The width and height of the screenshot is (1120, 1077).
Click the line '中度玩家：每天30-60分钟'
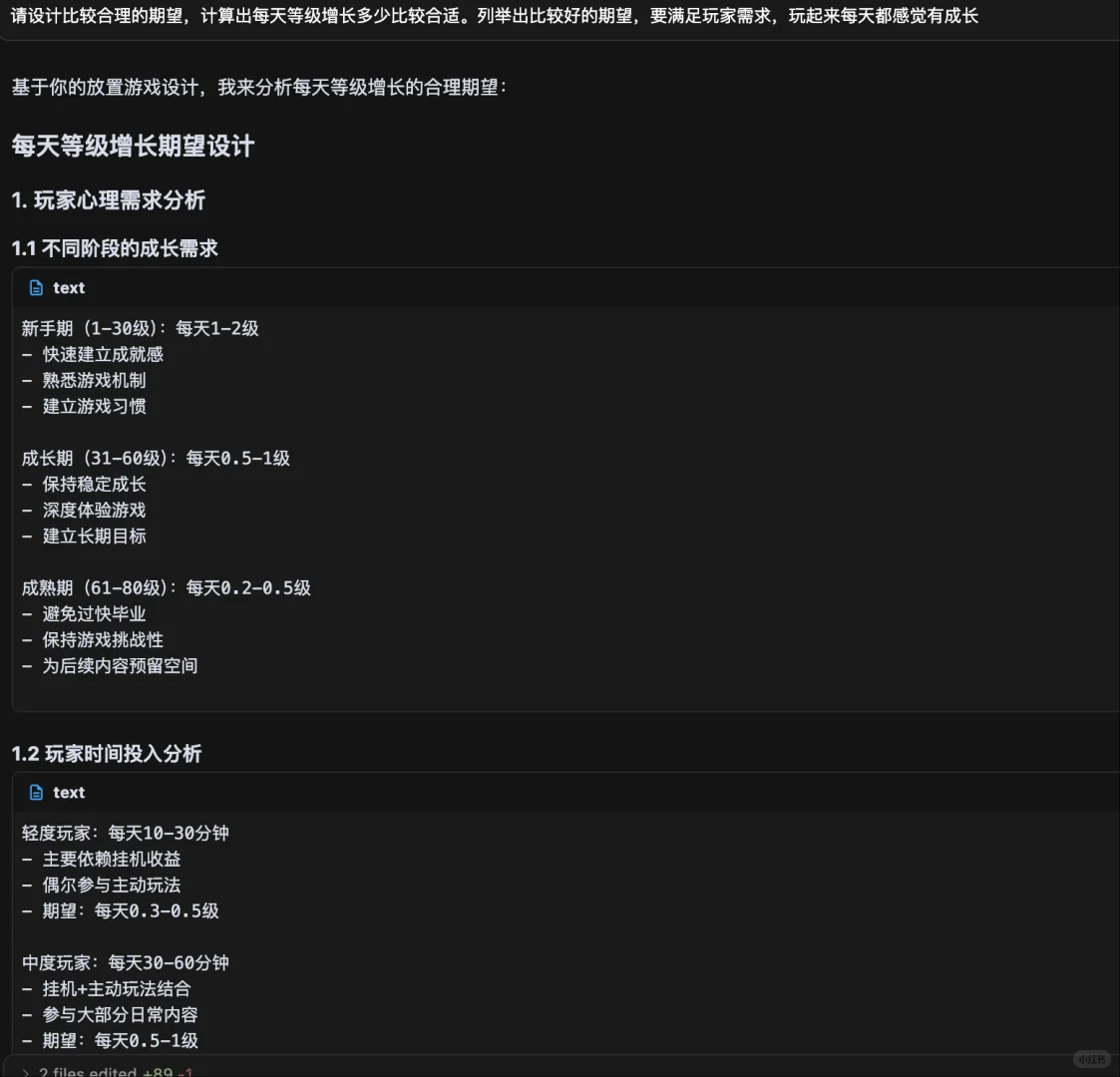tap(125, 962)
